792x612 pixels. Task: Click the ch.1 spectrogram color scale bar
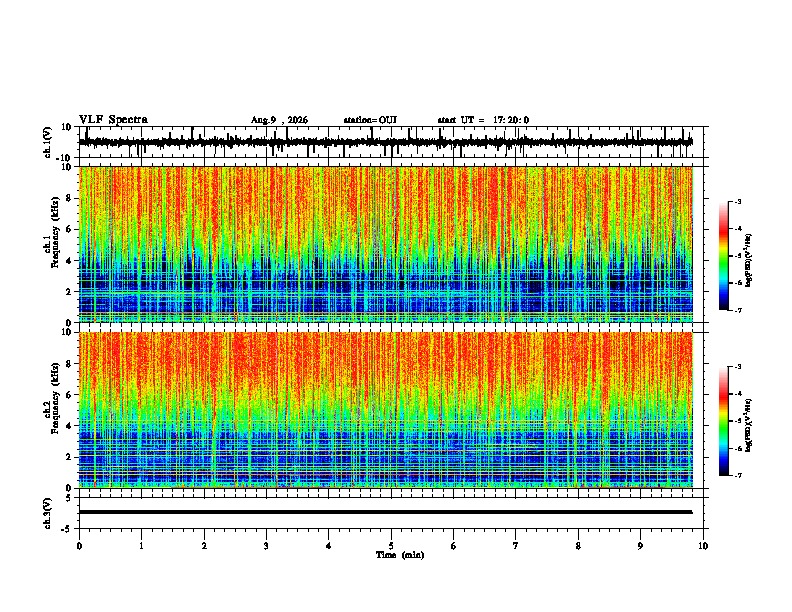[x=724, y=256]
